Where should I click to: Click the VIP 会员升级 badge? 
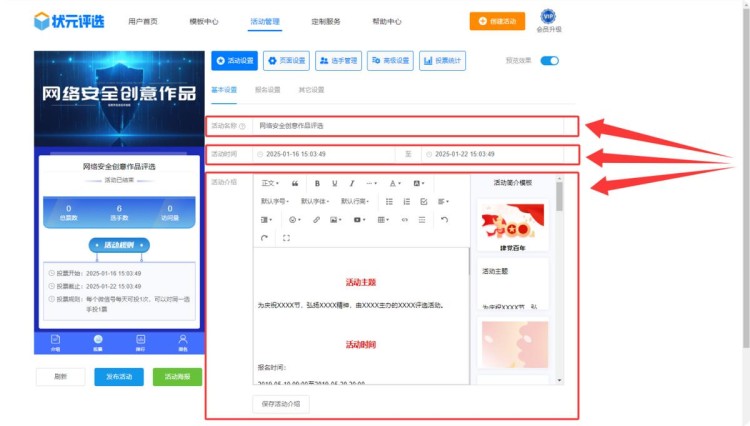click(x=548, y=21)
